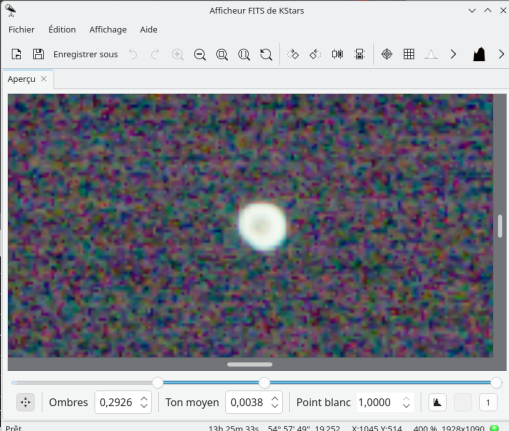509x431 pixels.
Task: Click the magnifier with circular arrow icon
Action: pos(266,54)
